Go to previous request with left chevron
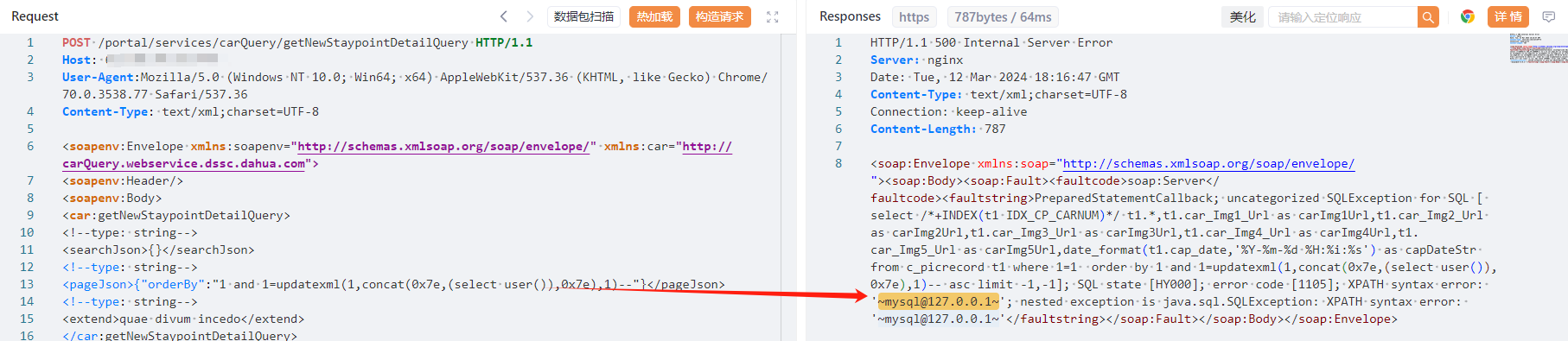The width and height of the screenshot is (1568, 341). pos(504,16)
